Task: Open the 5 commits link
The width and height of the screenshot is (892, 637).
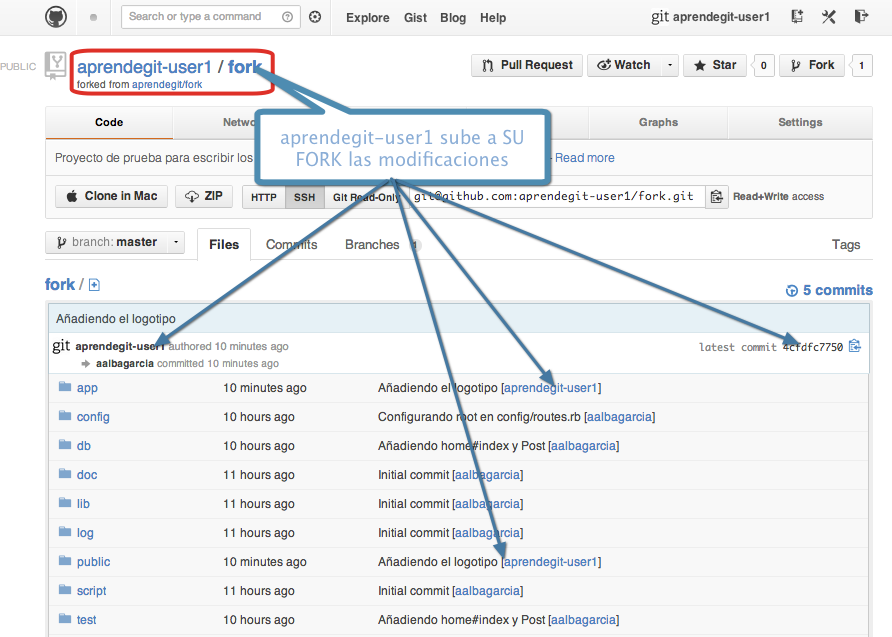Action: 829,290
